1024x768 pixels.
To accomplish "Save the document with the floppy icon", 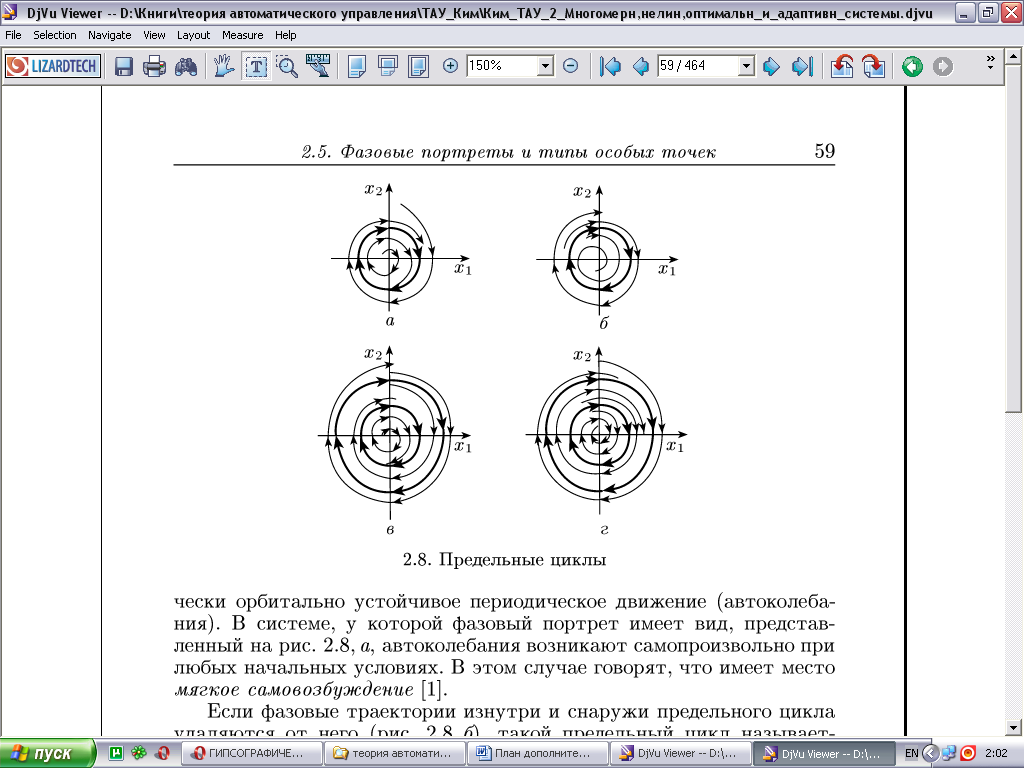I will [124, 66].
